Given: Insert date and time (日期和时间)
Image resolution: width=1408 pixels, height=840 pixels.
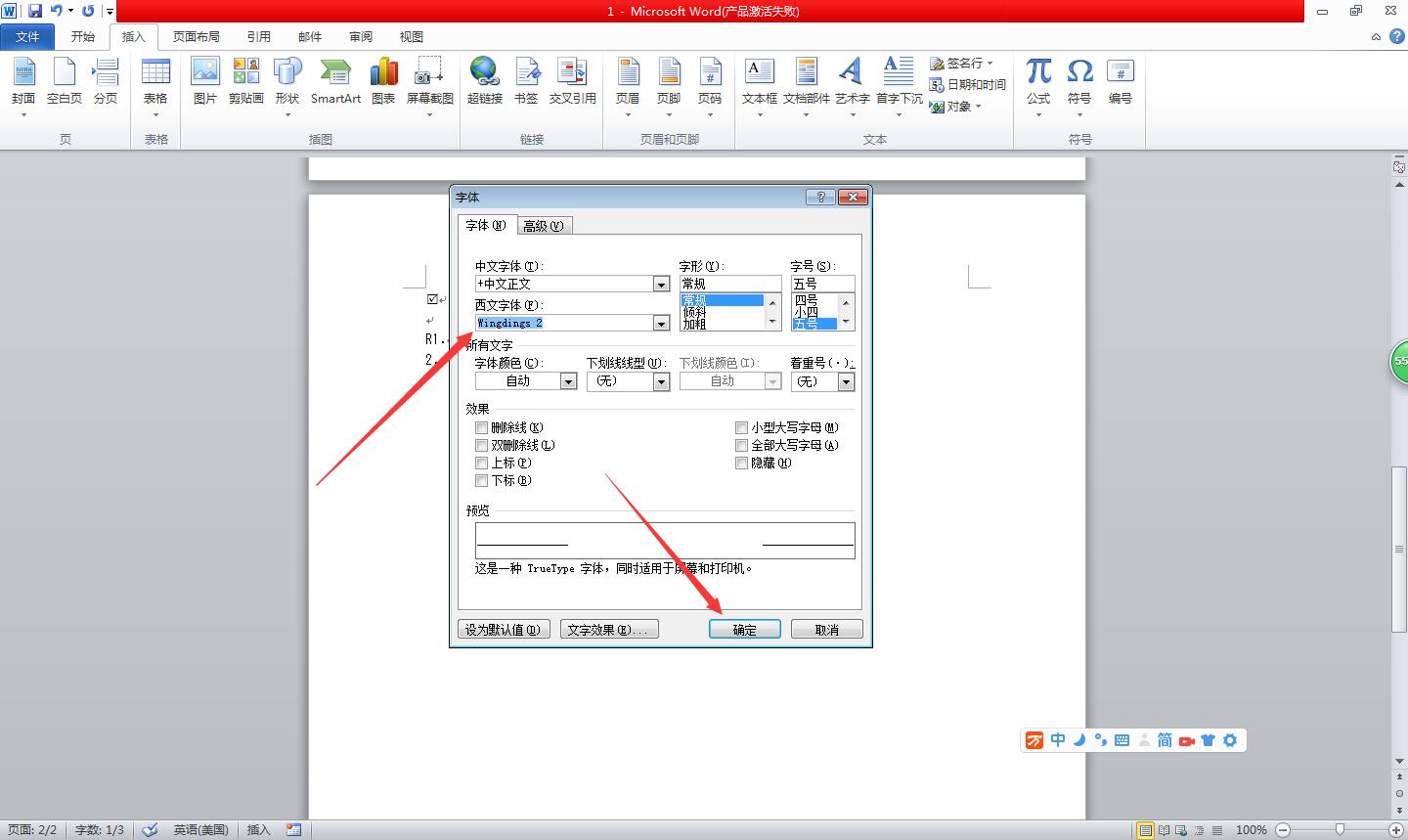Looking at the screenshot, I should [x=967, y=84].
